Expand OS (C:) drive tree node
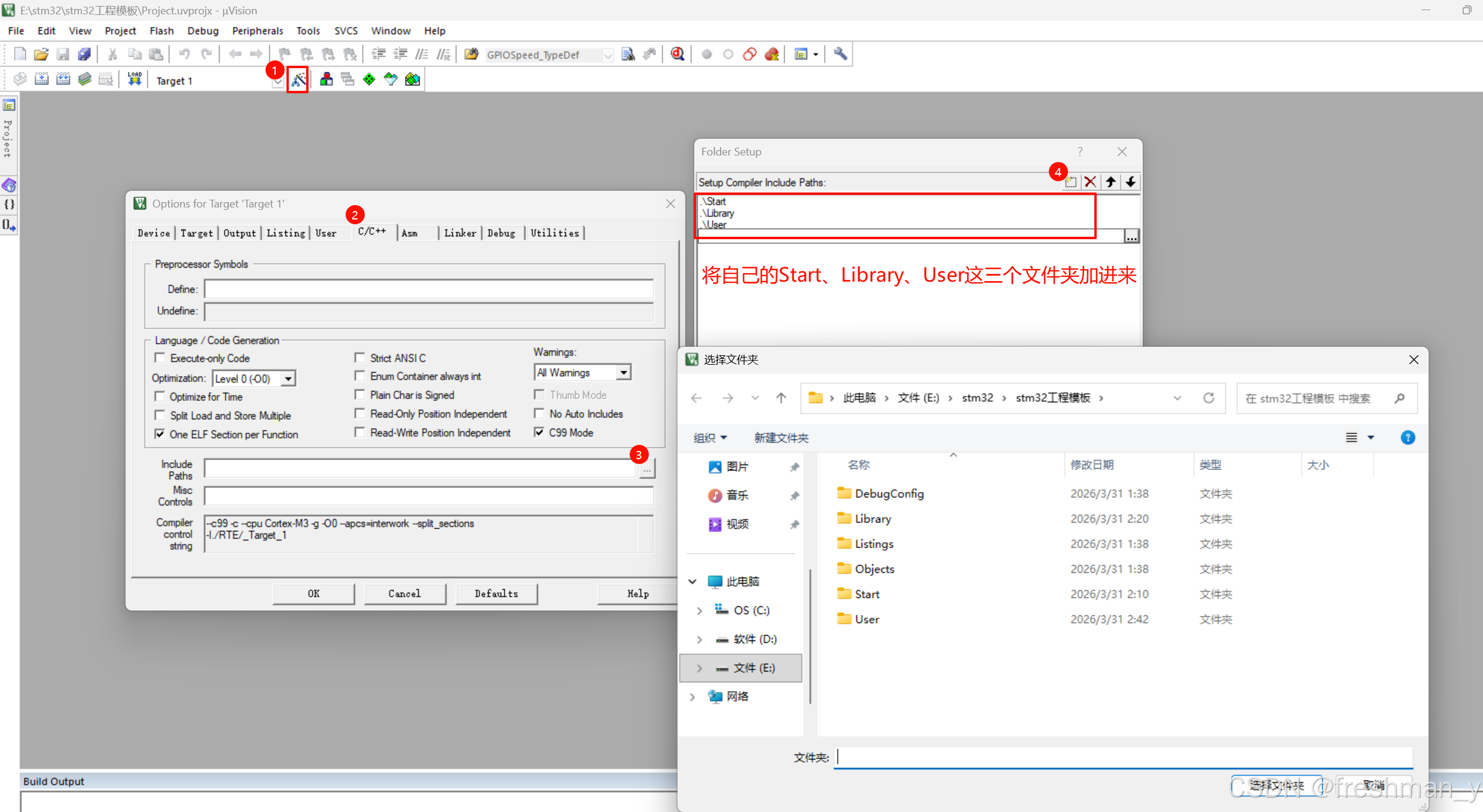 699,610
